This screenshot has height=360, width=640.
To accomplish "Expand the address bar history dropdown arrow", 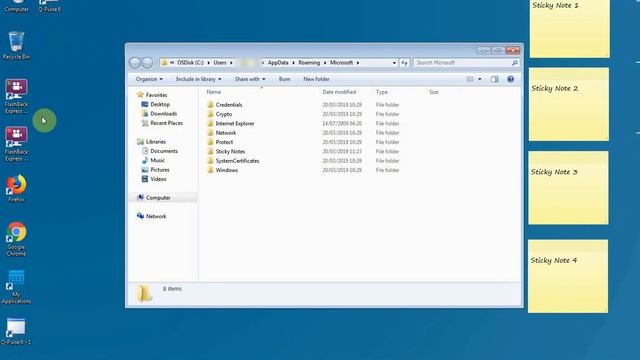I will (394, 63).
